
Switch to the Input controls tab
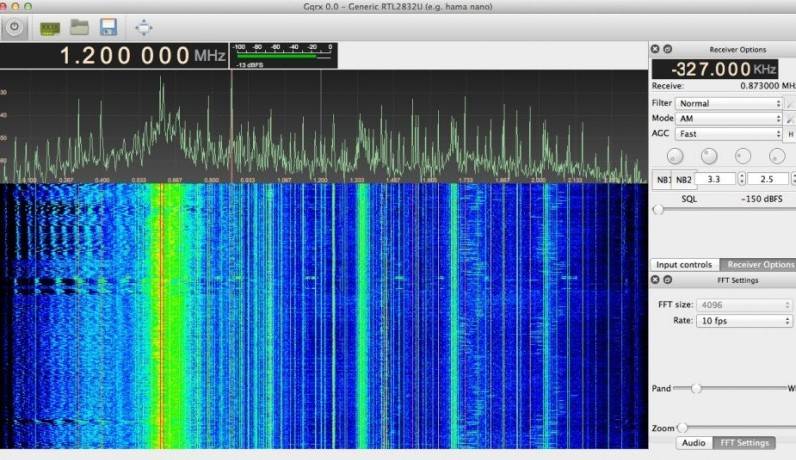pos(684,265)
